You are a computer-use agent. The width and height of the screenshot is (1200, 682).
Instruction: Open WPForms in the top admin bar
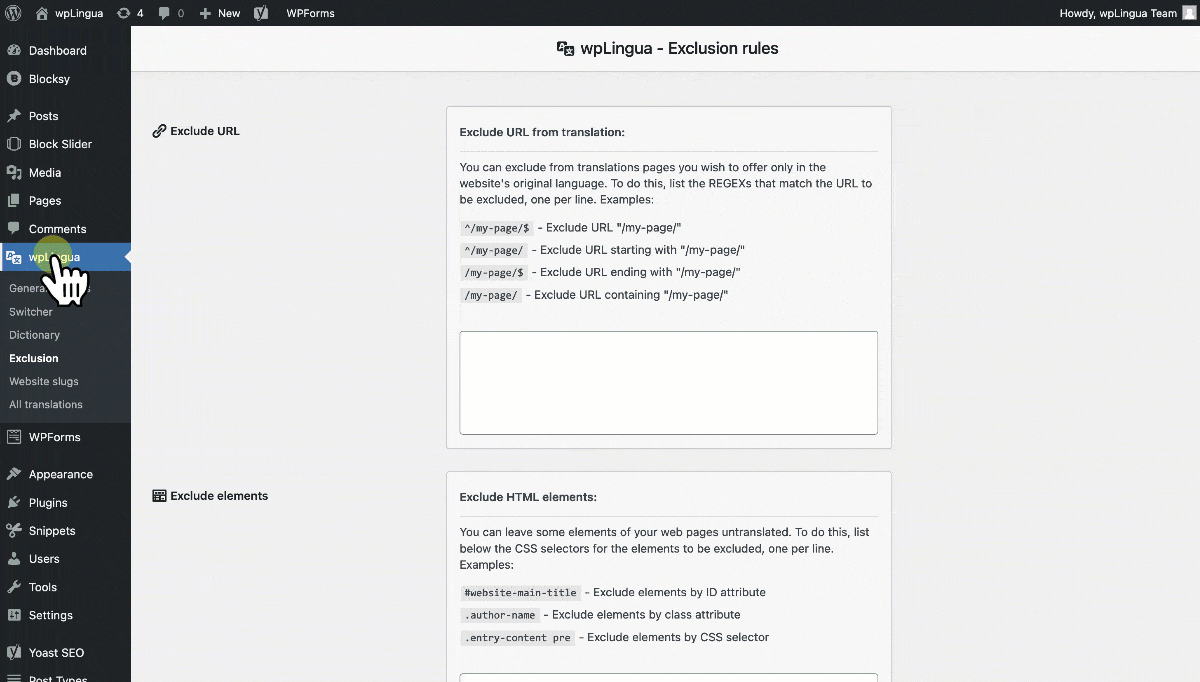coord(310,13)
